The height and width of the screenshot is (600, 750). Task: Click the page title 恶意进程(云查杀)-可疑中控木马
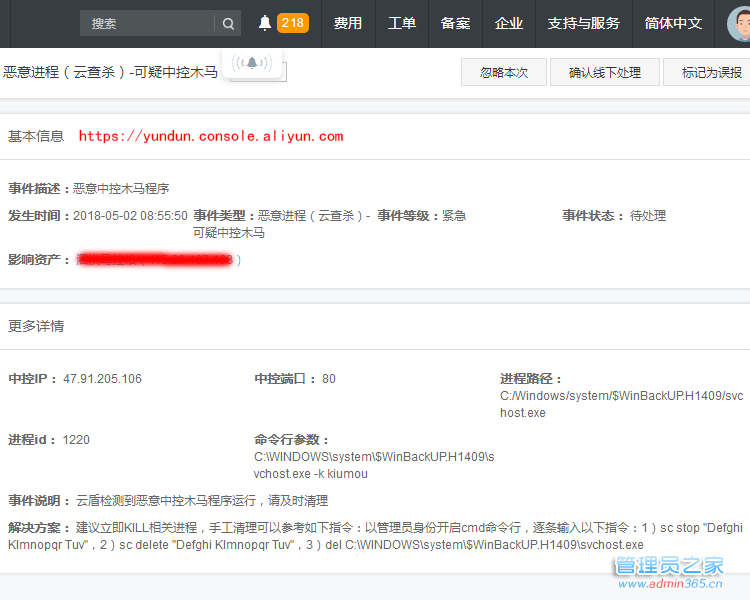pos(110,72)
